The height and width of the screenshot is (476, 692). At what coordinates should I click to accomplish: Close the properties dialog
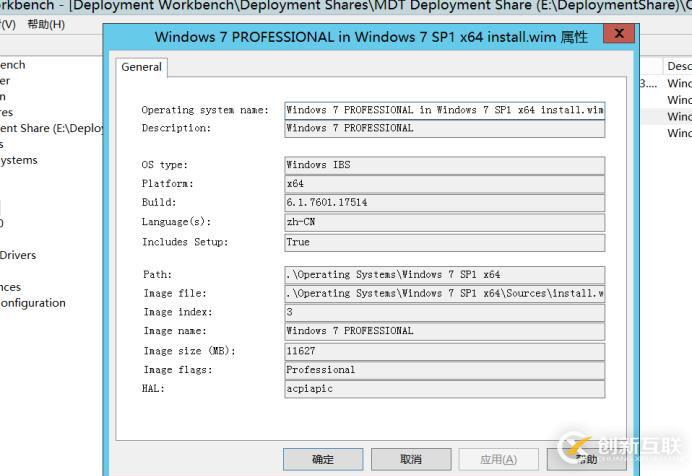(619, 33)
